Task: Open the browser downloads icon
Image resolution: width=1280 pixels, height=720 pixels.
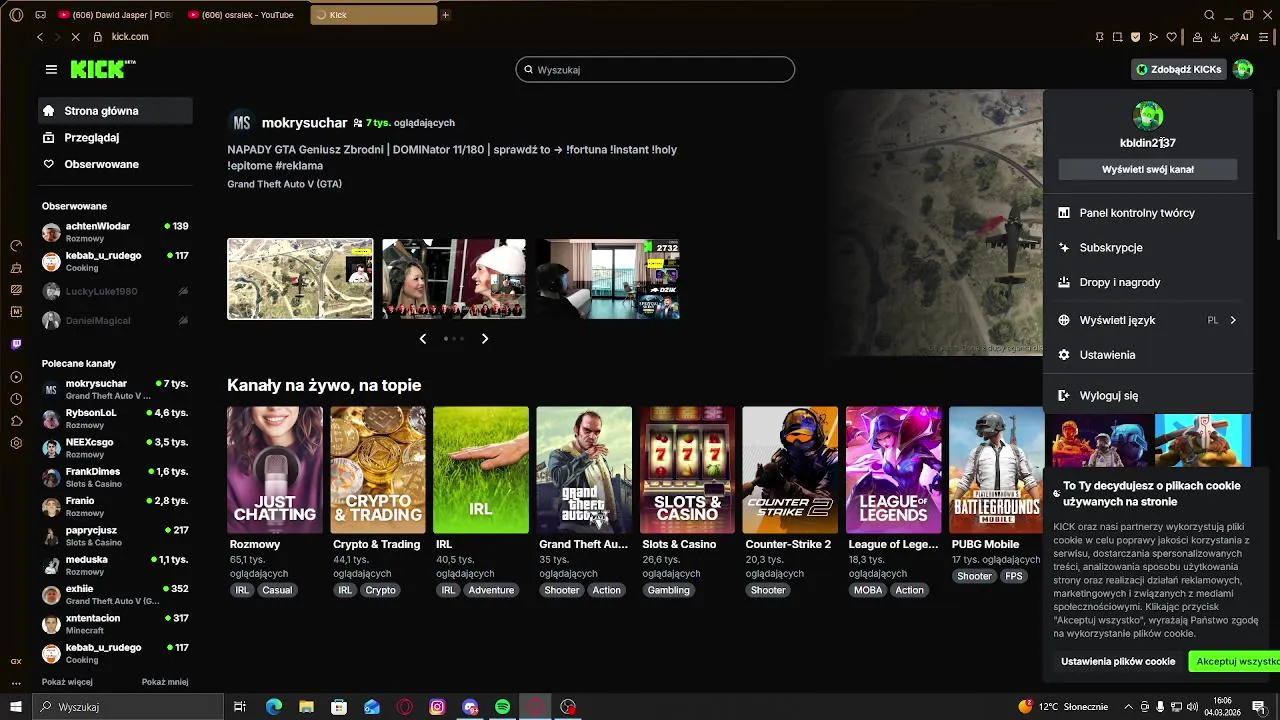Action: [1215, 37]
